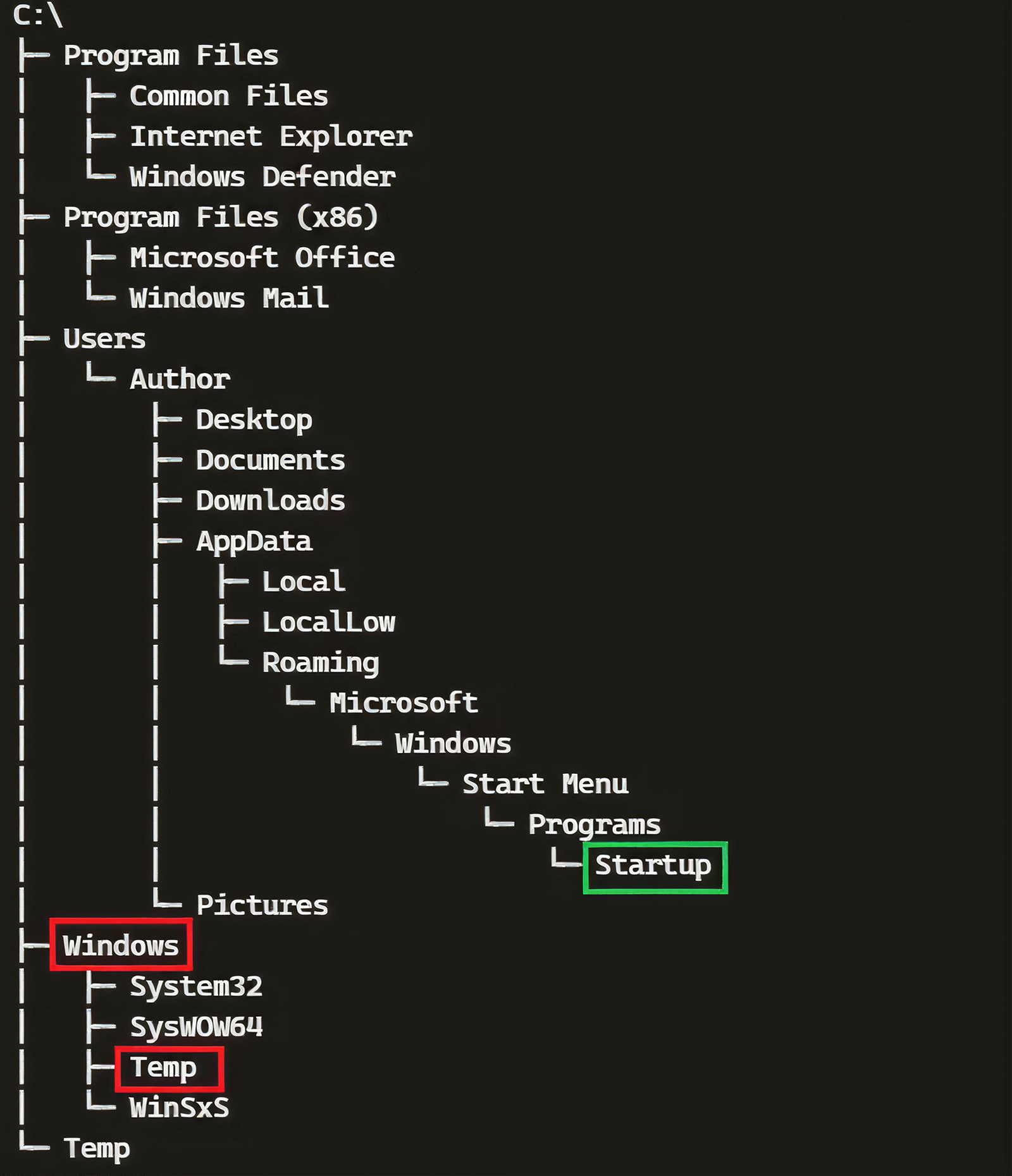Open the Author user folder
The image size is (1012, 1176).
pyautogui.click(x=180, y=379)
